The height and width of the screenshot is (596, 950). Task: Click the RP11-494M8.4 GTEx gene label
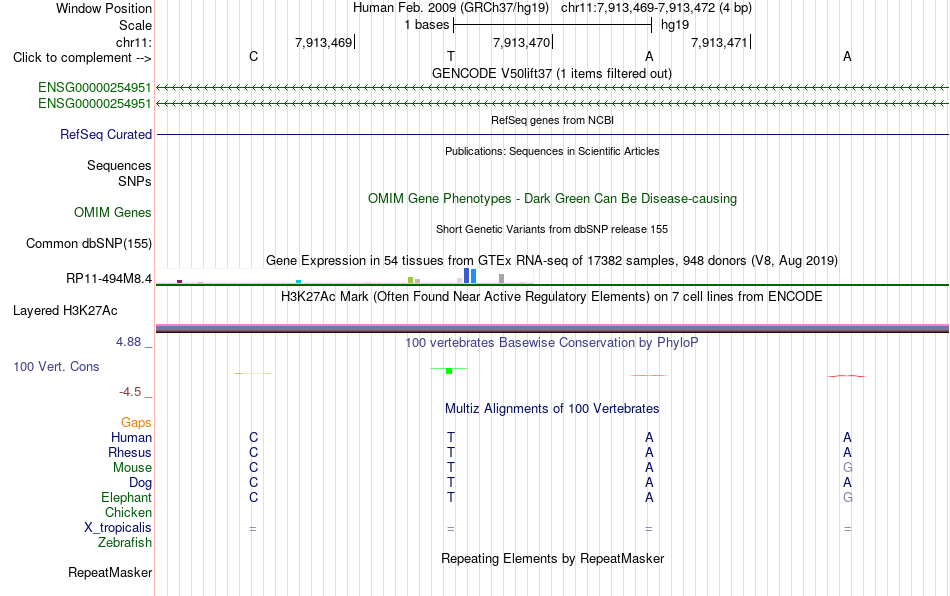click(x=109, y=279)
